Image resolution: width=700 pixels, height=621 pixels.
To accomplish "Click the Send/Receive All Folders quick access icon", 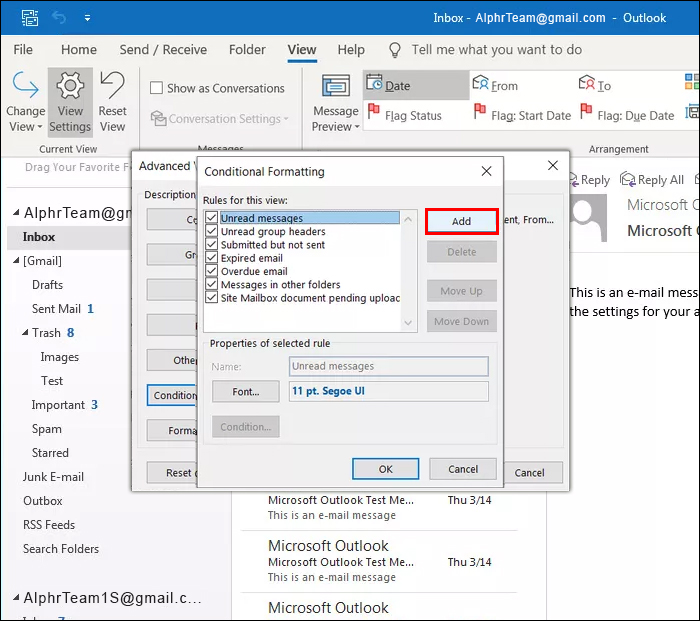I will (30, 18).
